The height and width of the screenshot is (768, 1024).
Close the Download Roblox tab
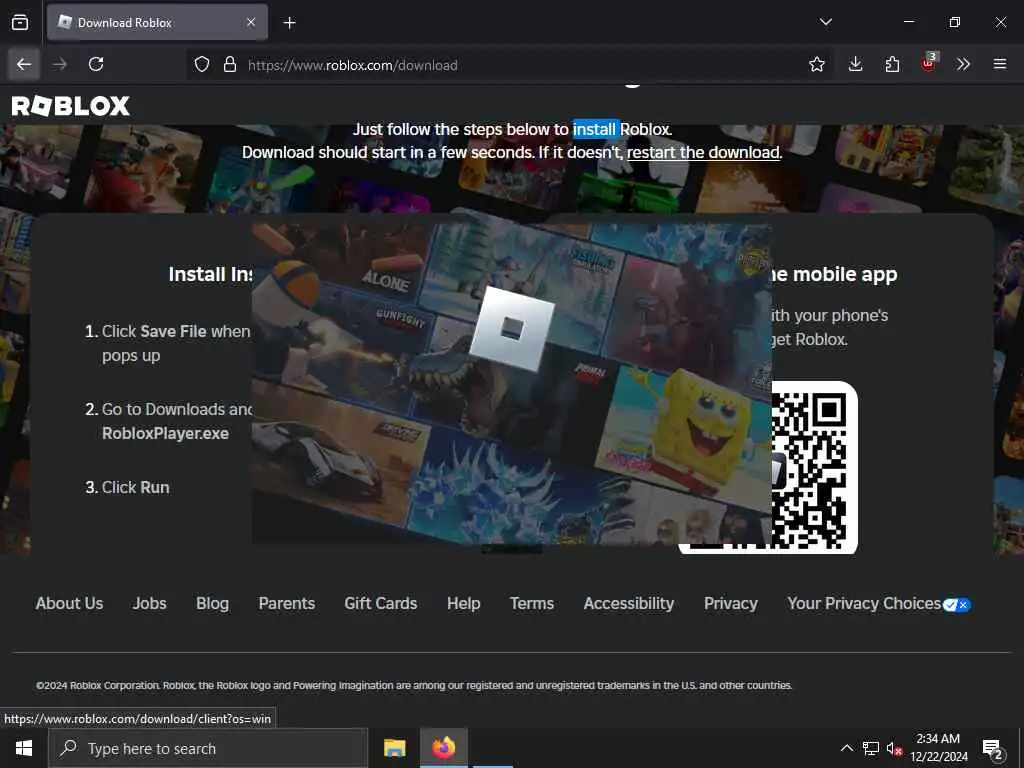coord(251,22)
